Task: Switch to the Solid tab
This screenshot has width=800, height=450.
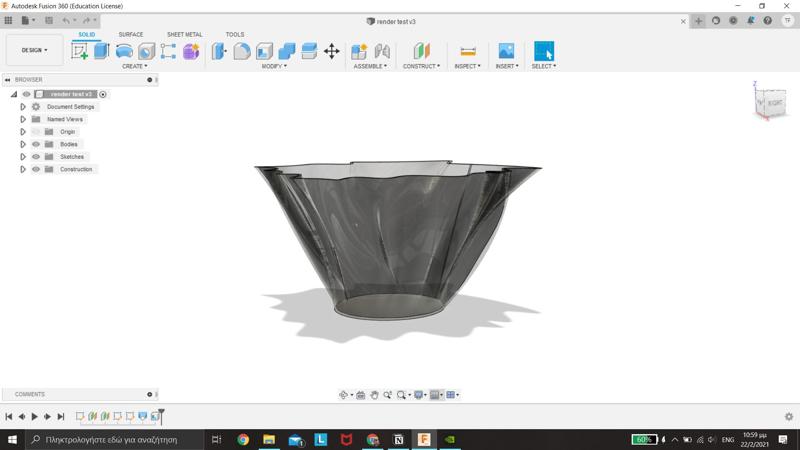Action: 87,34
